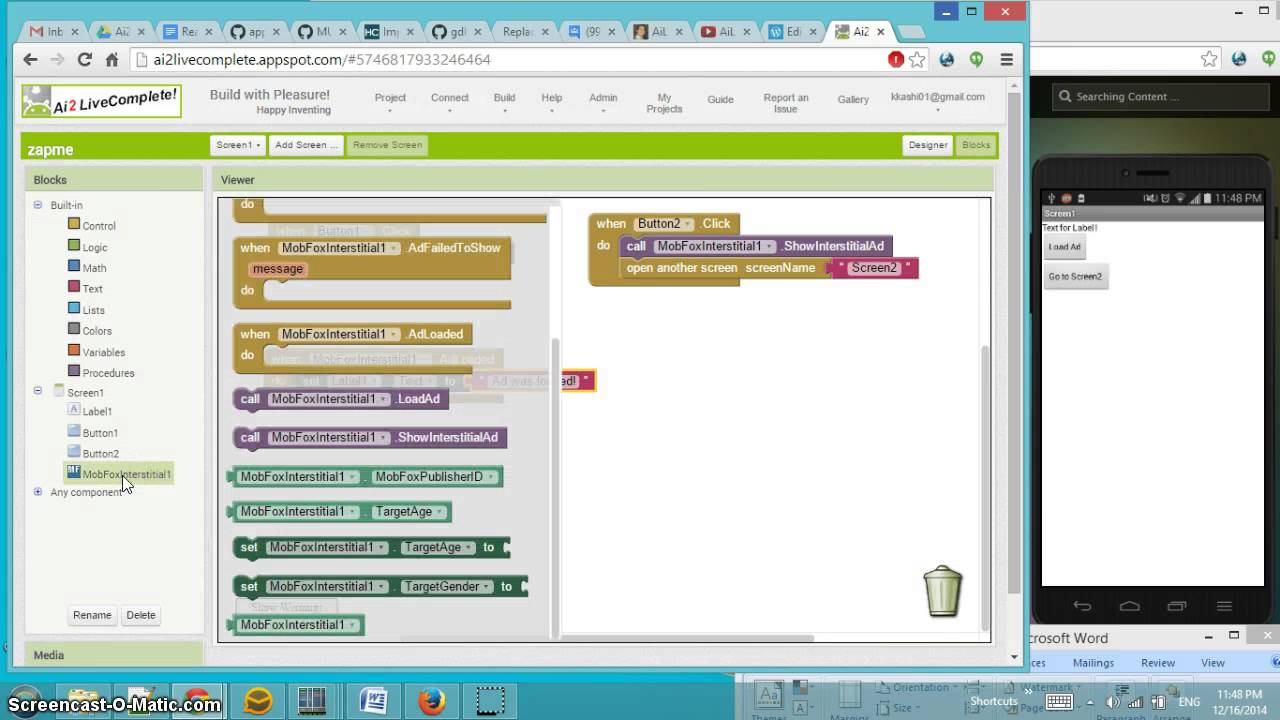1280x720 pixels.
Task: Tap the phone emulator home button
Action: [x=1130, y=605]
